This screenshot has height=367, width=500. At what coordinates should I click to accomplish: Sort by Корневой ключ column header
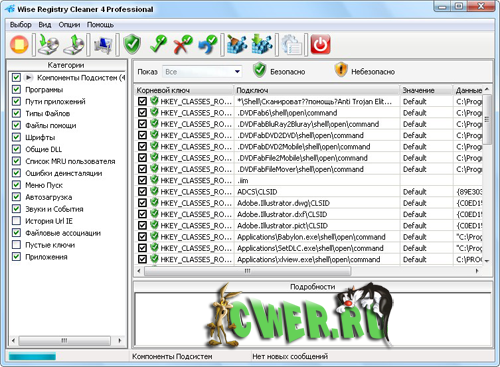coord(184,90)
